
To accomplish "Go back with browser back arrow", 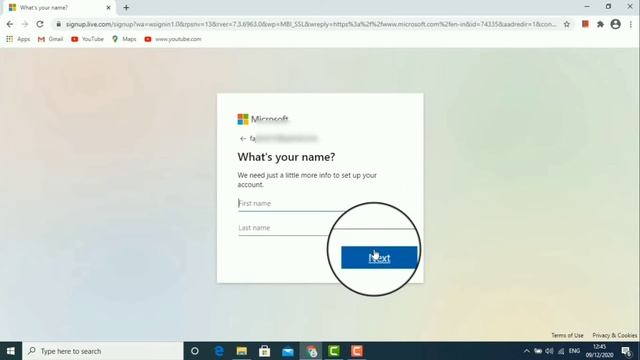I will (10, 24).
